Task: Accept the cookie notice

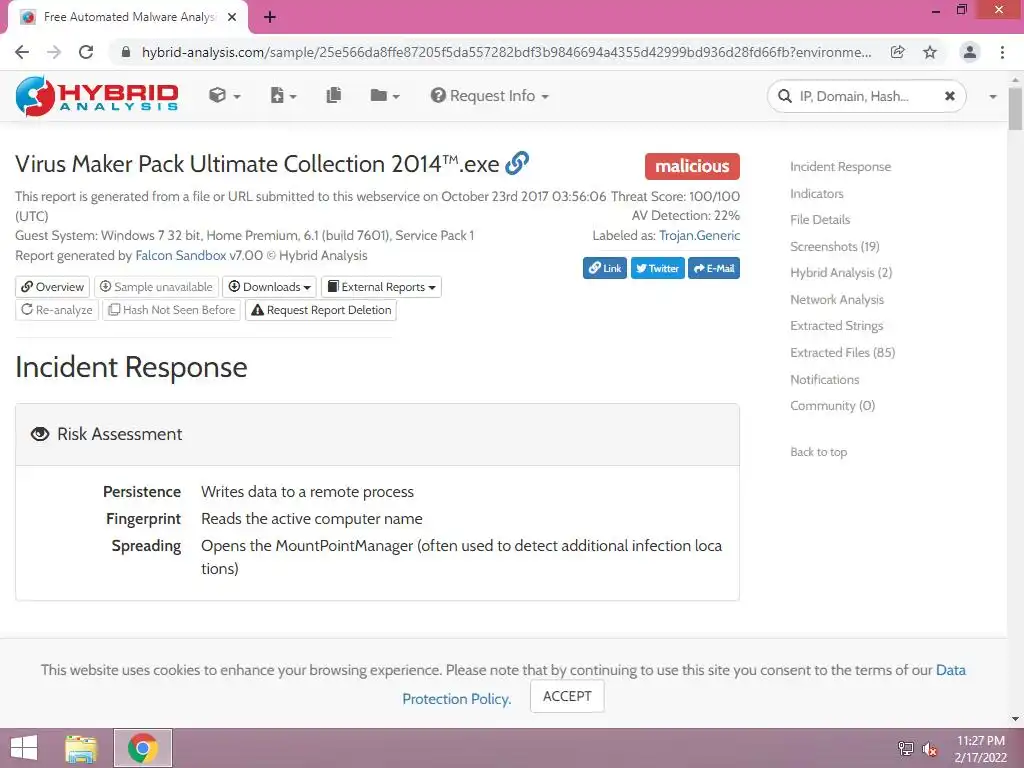Action: tap(567, 696)
